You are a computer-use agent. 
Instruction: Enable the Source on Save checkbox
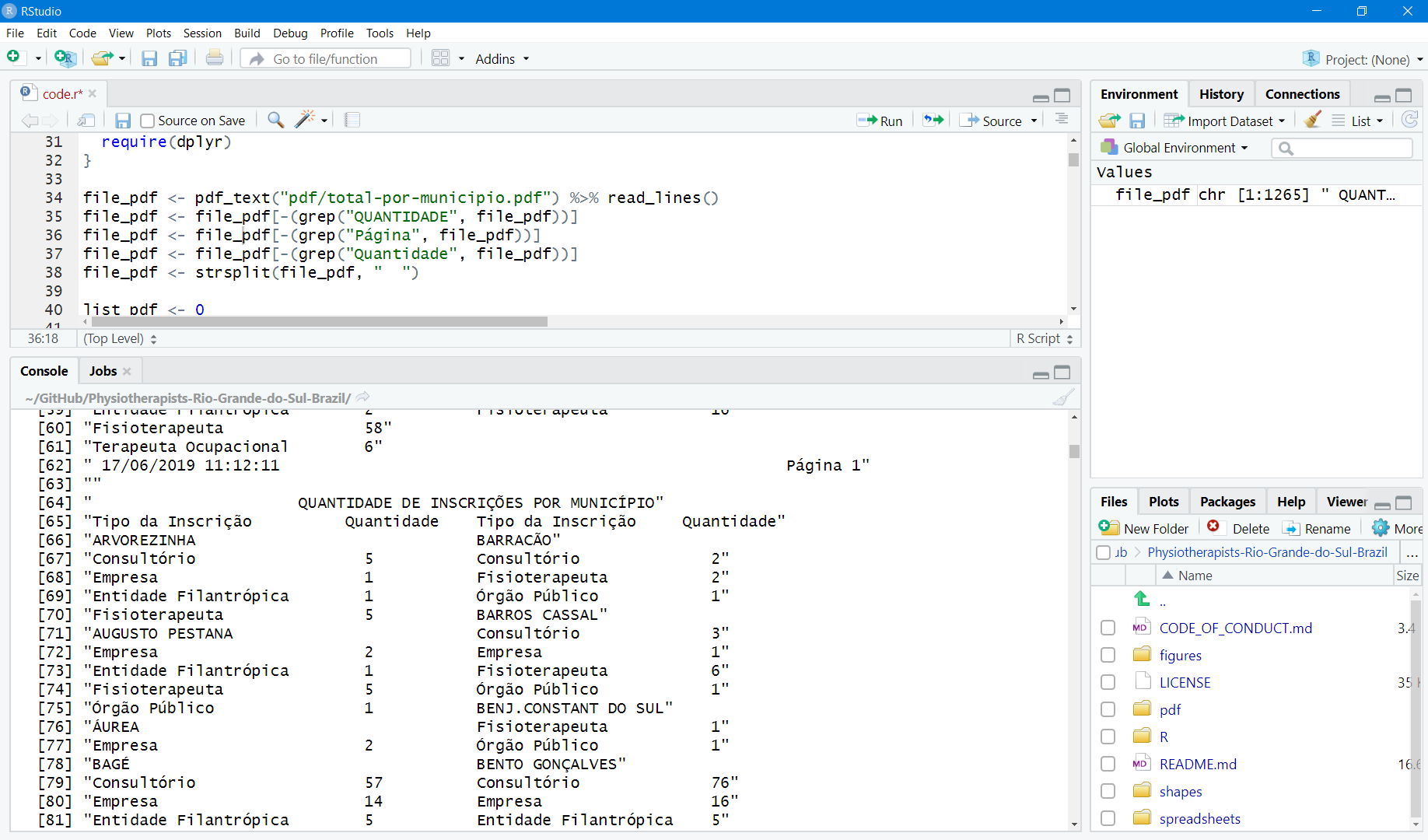148,121
